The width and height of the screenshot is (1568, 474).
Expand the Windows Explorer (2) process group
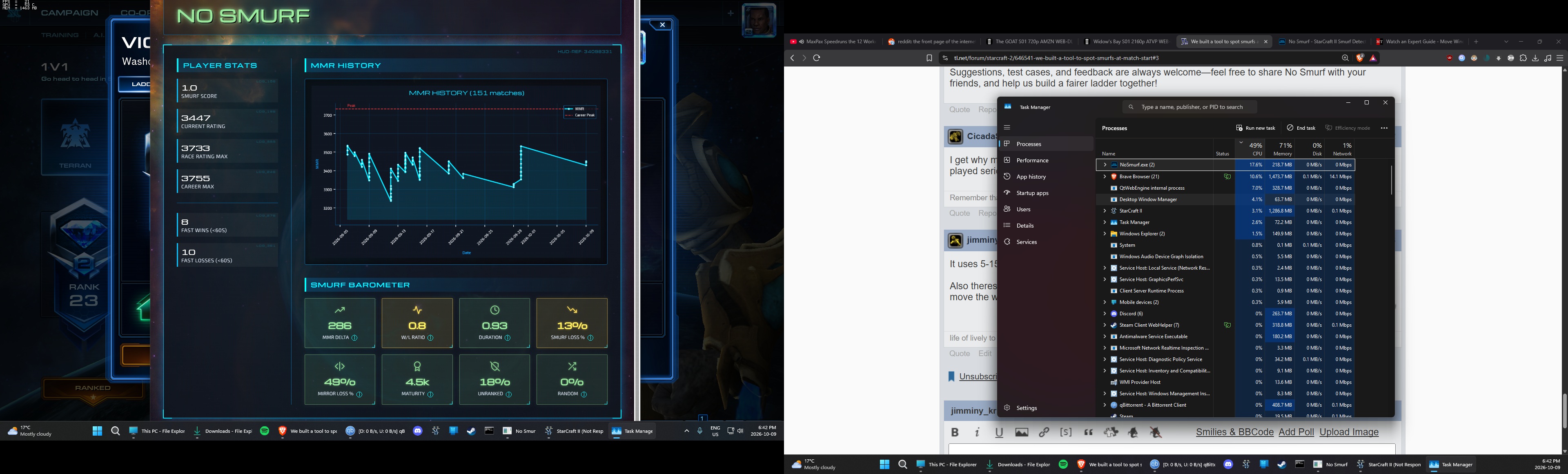[x=1105, y=234]
